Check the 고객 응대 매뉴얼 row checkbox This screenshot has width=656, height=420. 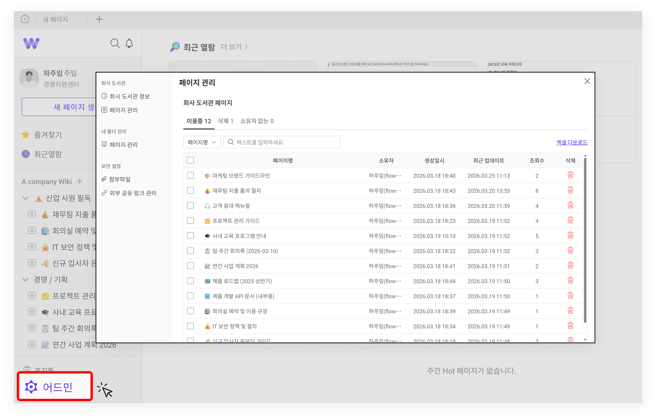point(190,206)
